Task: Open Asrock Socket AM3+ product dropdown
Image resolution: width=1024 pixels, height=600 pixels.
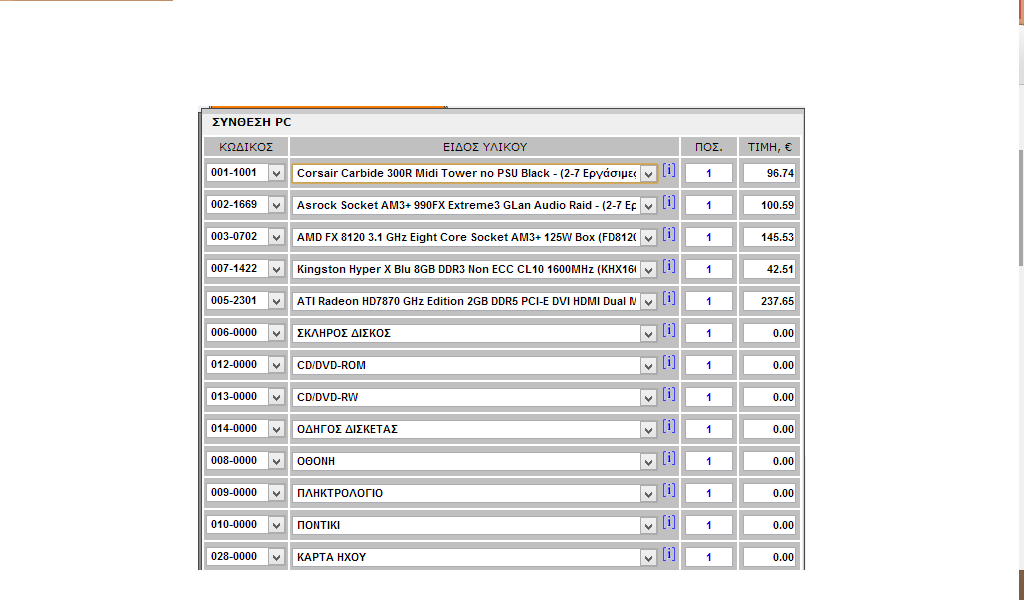Action: point(648,206)
